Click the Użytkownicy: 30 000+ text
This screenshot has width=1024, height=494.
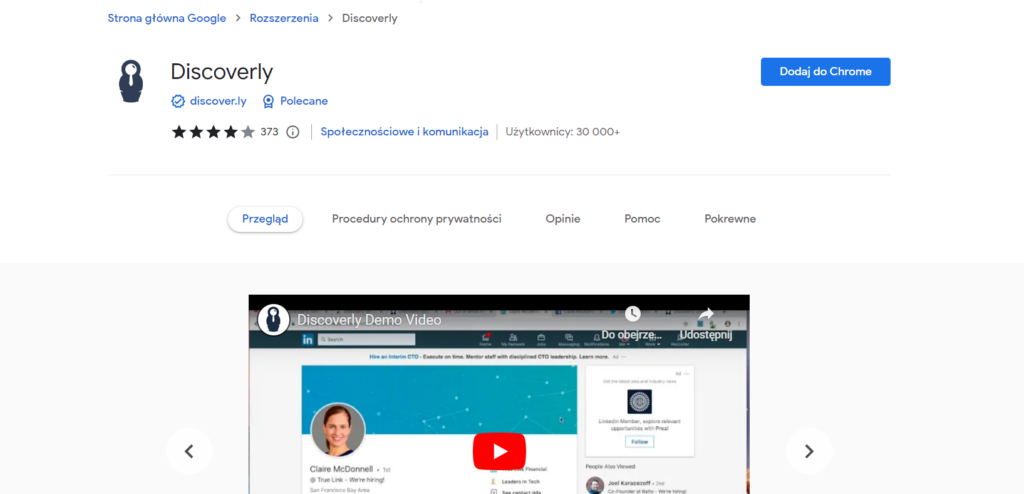[562, 132]
